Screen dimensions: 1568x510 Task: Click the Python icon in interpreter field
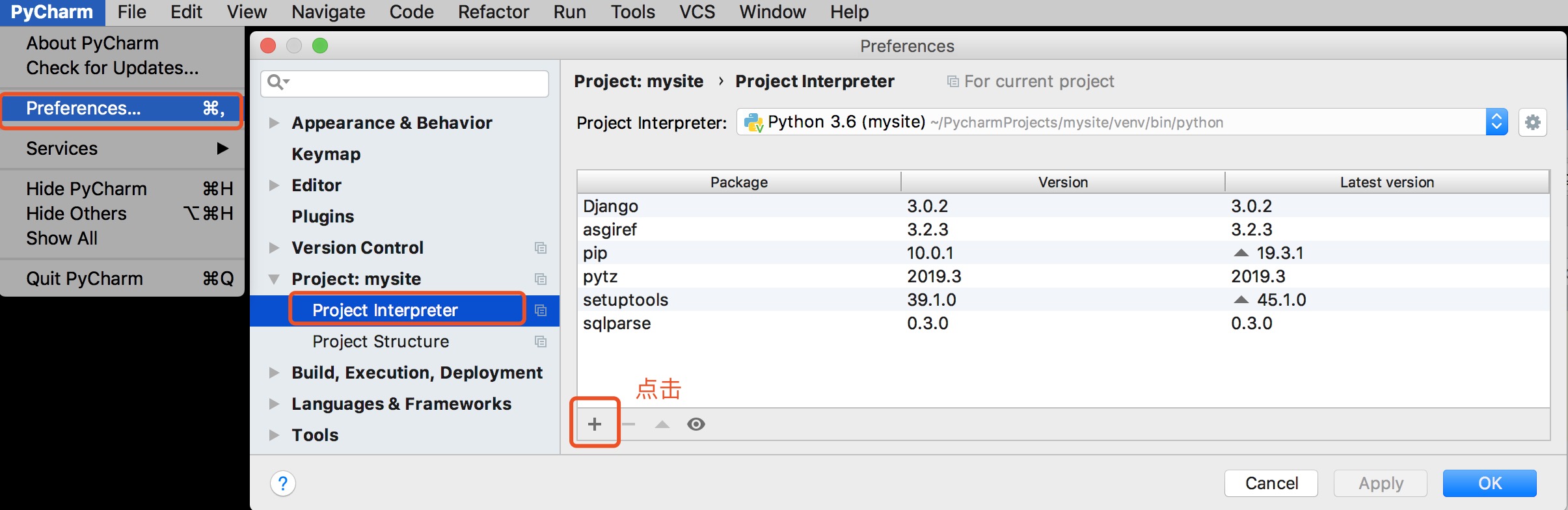pyautogui.click(x=753, y=122)
